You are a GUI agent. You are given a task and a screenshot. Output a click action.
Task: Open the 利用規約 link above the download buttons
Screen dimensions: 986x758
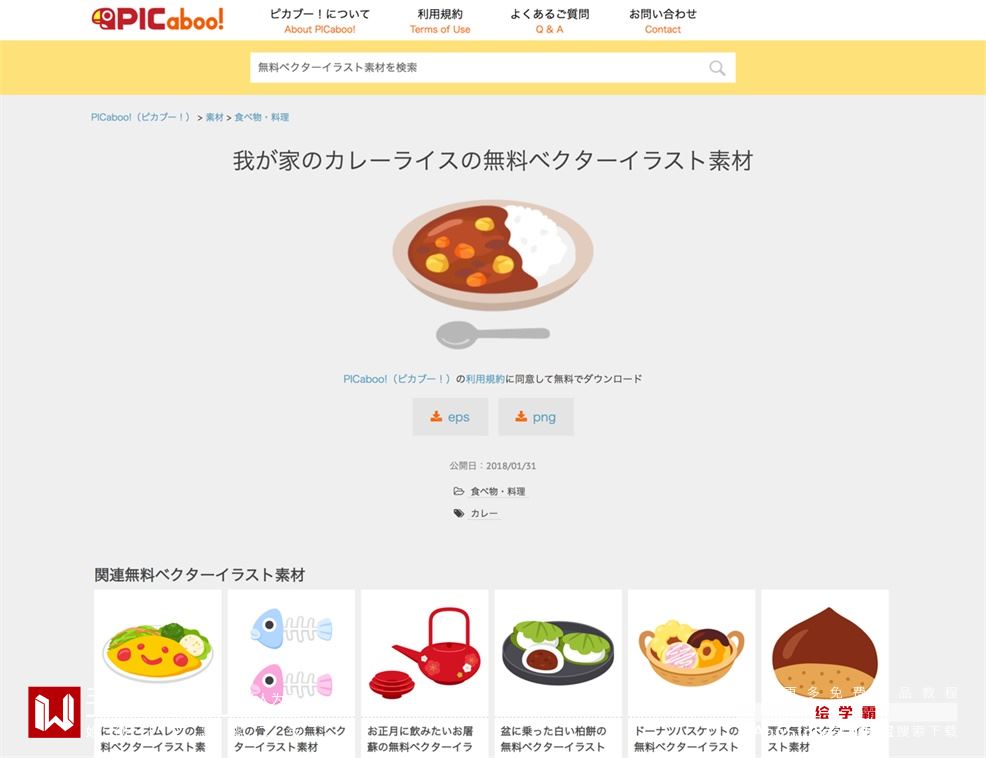click(485, 379)
